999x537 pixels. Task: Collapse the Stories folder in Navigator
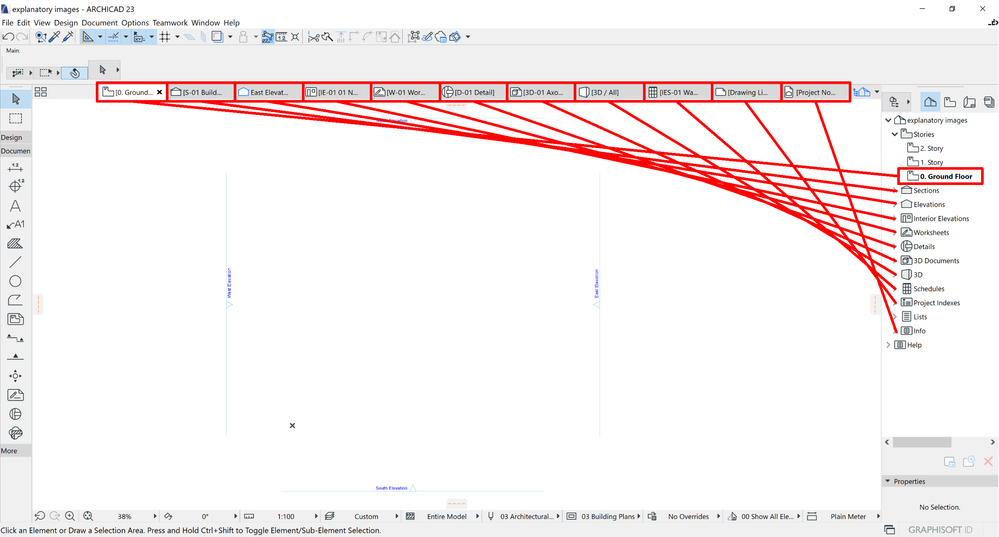click(x=895, y=134)
